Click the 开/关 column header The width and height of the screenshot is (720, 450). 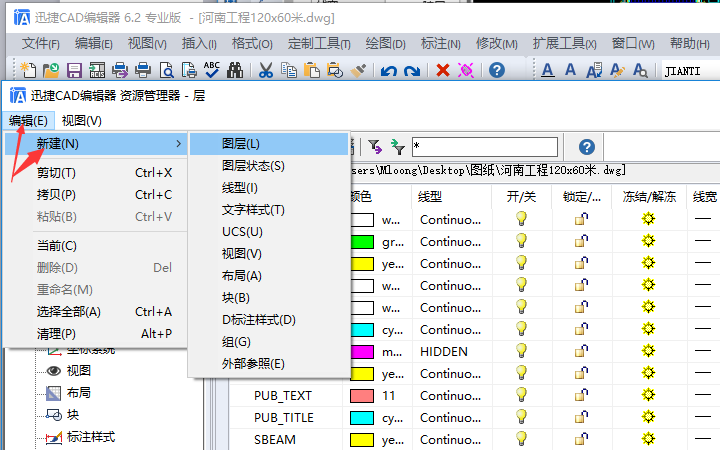(522, 197)
